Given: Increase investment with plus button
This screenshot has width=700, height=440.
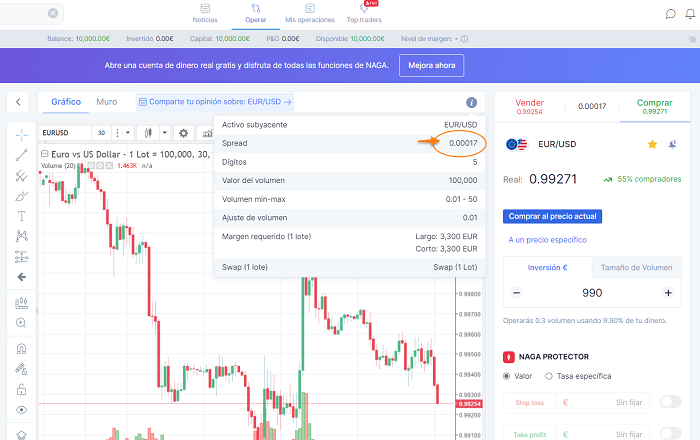Looking at the screenshot, I should tap(668, 293).
